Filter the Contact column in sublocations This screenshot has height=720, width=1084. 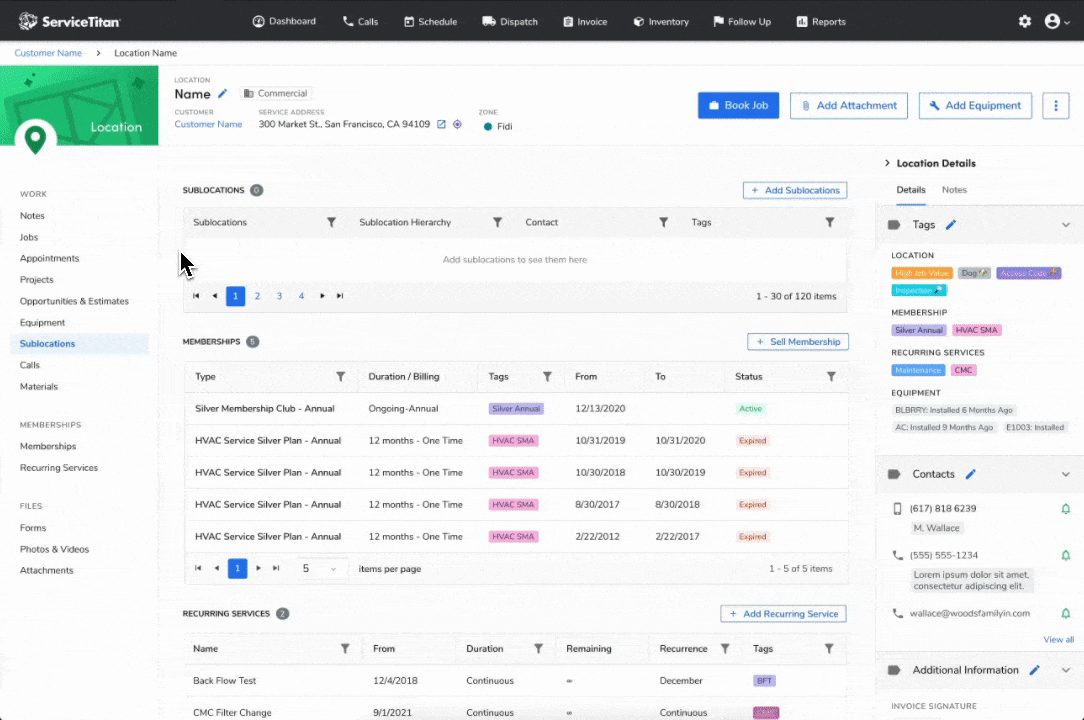click(x=663, y=222)
